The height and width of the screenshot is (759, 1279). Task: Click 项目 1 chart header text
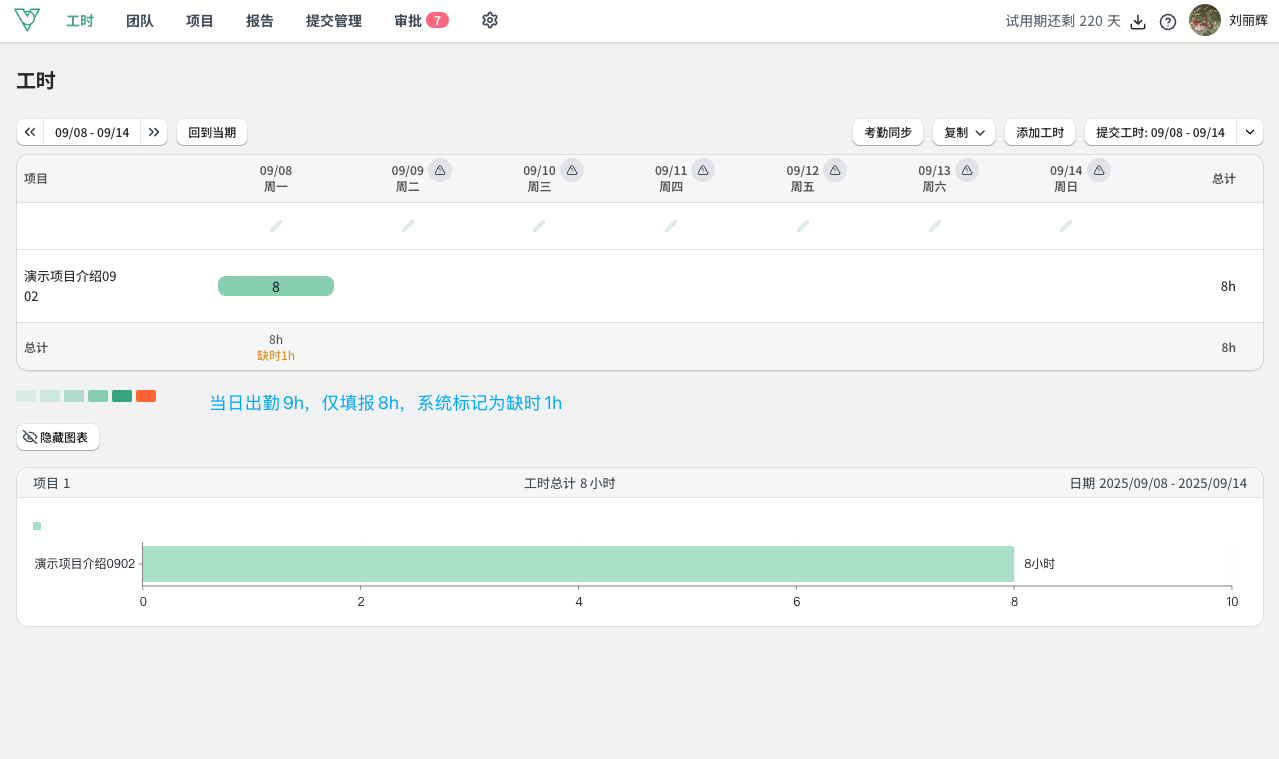(x=52, y=483)
